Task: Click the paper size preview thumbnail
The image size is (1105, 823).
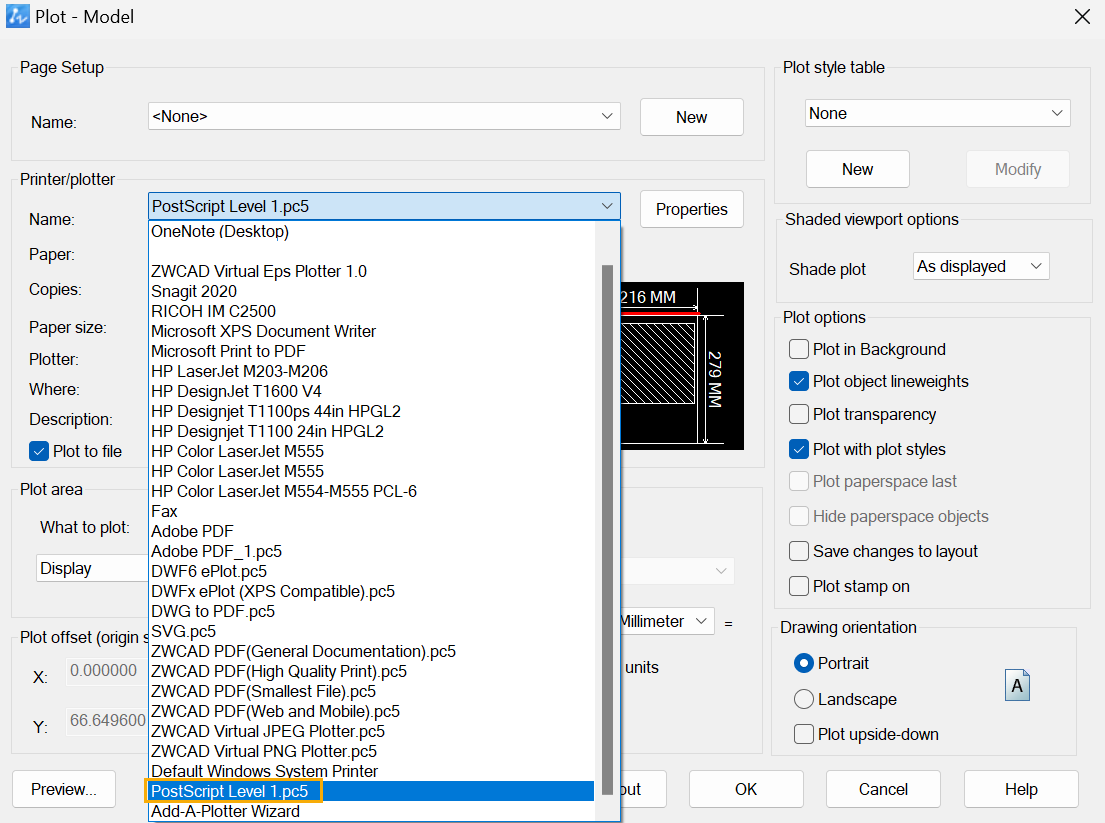Action: 682,366
